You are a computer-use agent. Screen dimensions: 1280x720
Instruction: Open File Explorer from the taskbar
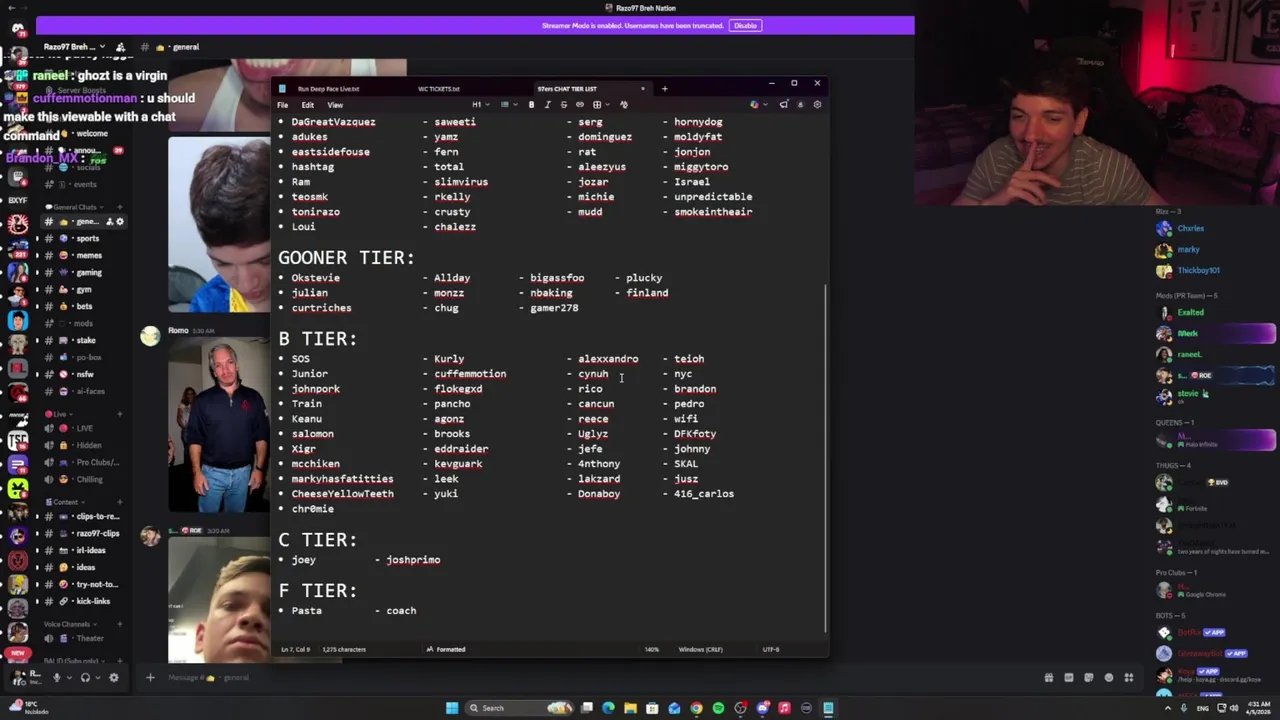[x=630, y=708]
